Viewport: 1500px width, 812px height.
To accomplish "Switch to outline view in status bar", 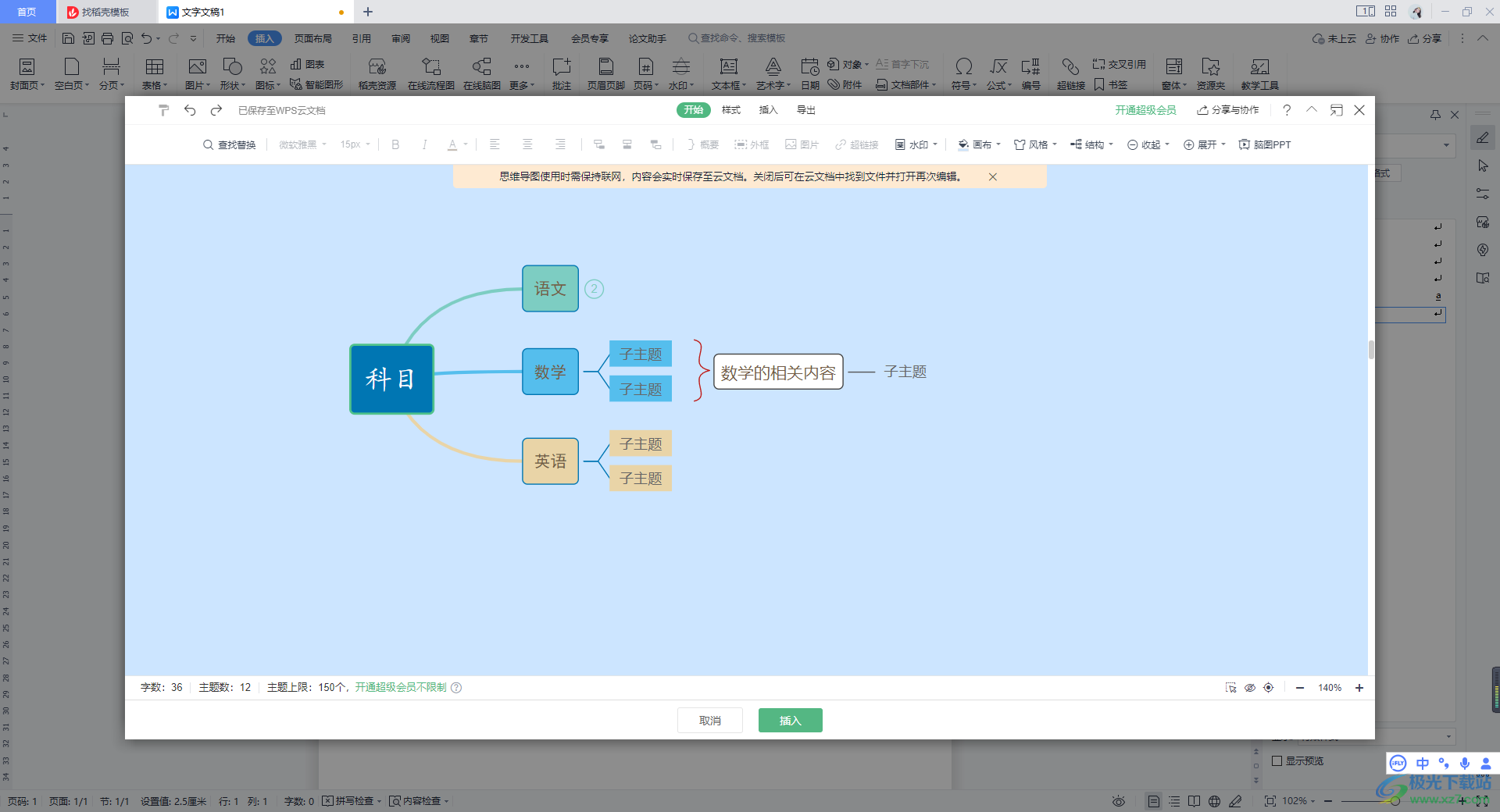I will 1174,801.
